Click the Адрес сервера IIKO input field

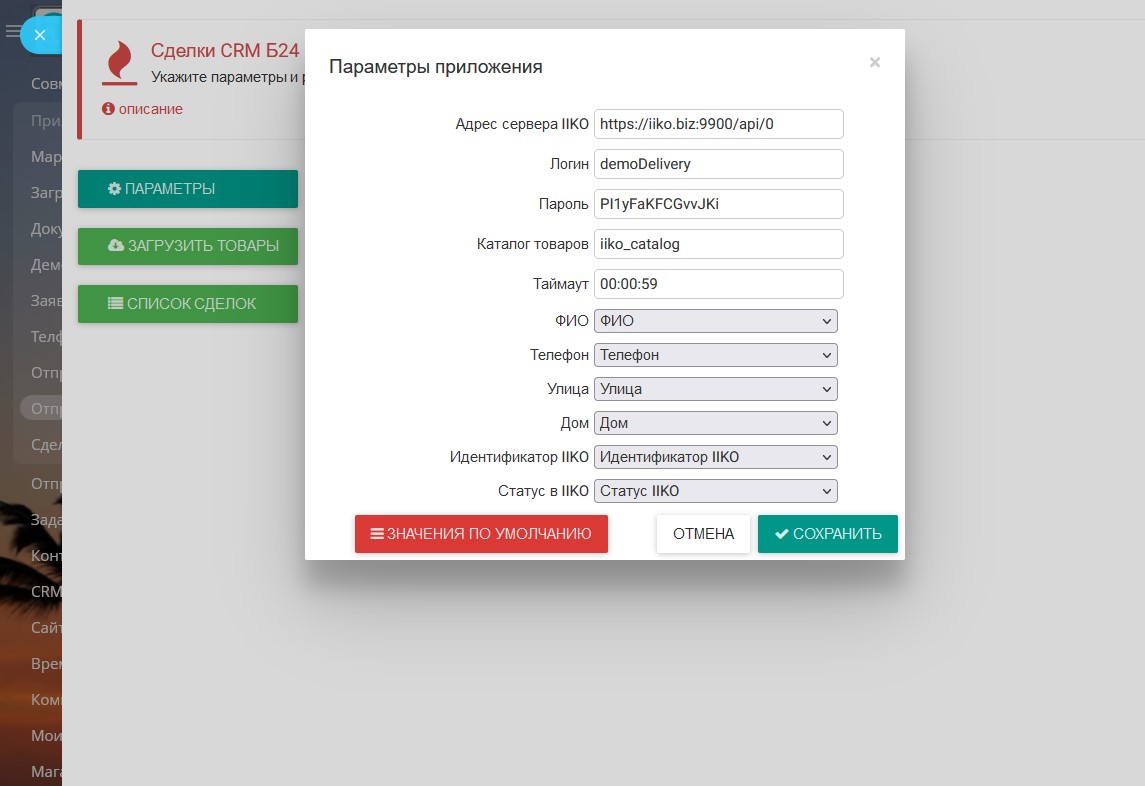click(718, 124)
